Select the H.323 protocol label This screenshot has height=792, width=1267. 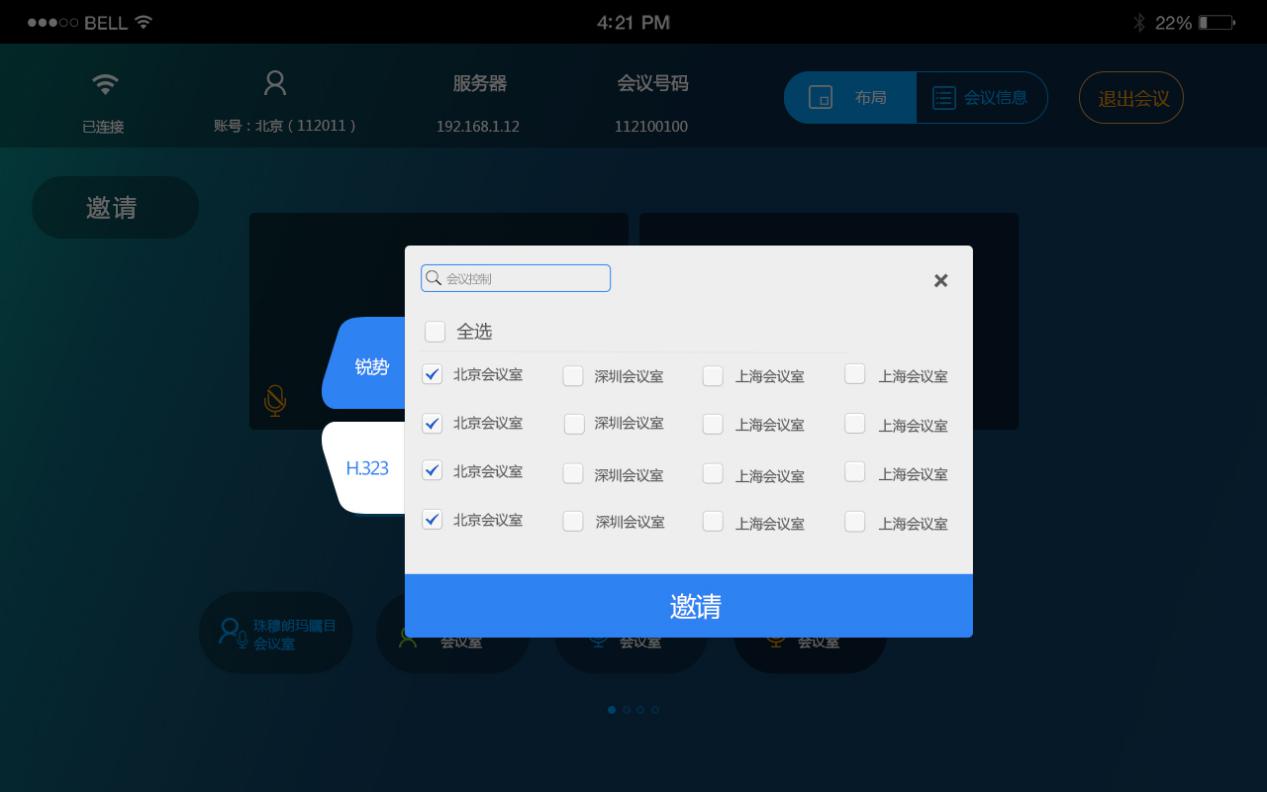coord(368,467)
